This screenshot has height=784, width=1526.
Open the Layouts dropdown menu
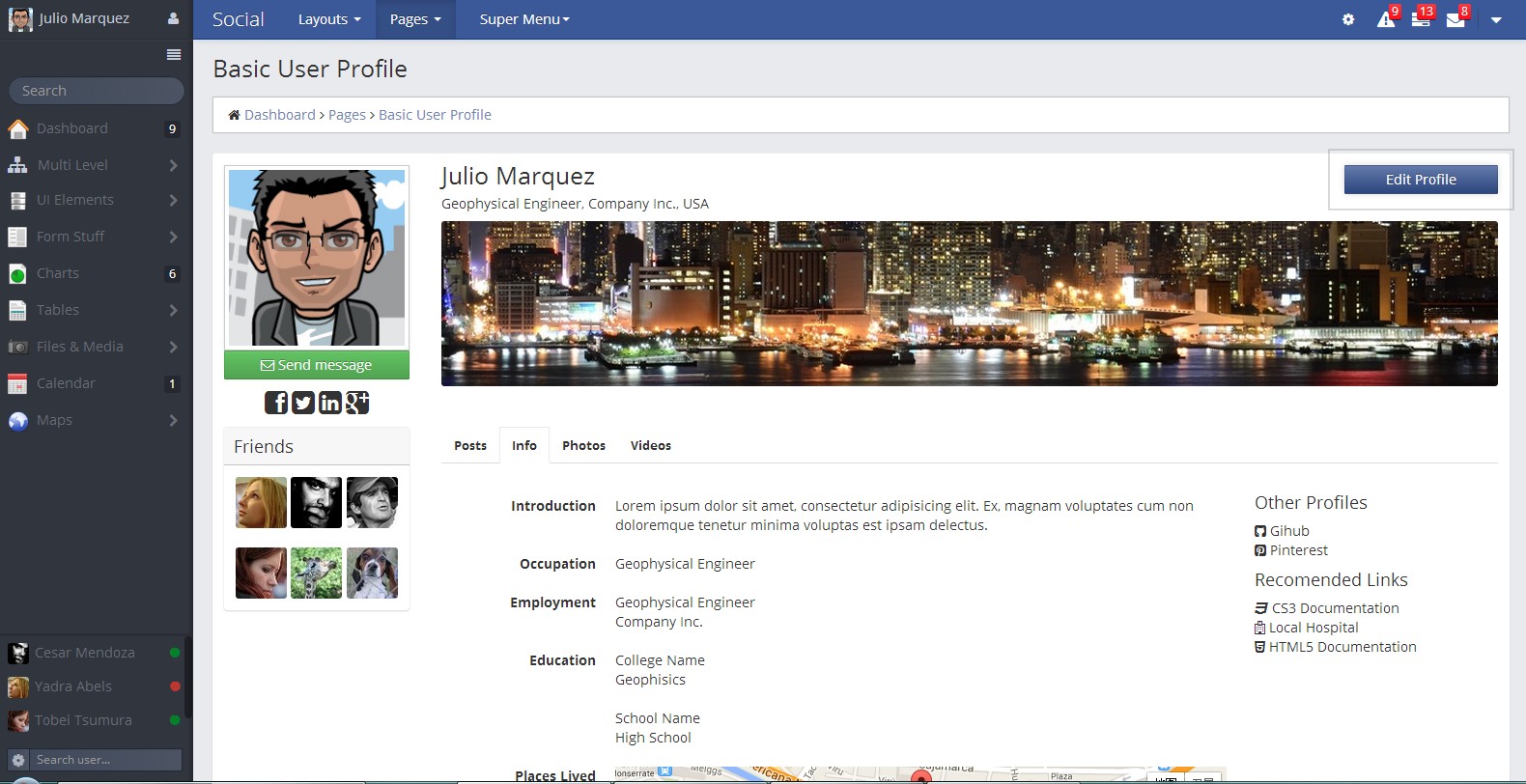click(329, 19)
